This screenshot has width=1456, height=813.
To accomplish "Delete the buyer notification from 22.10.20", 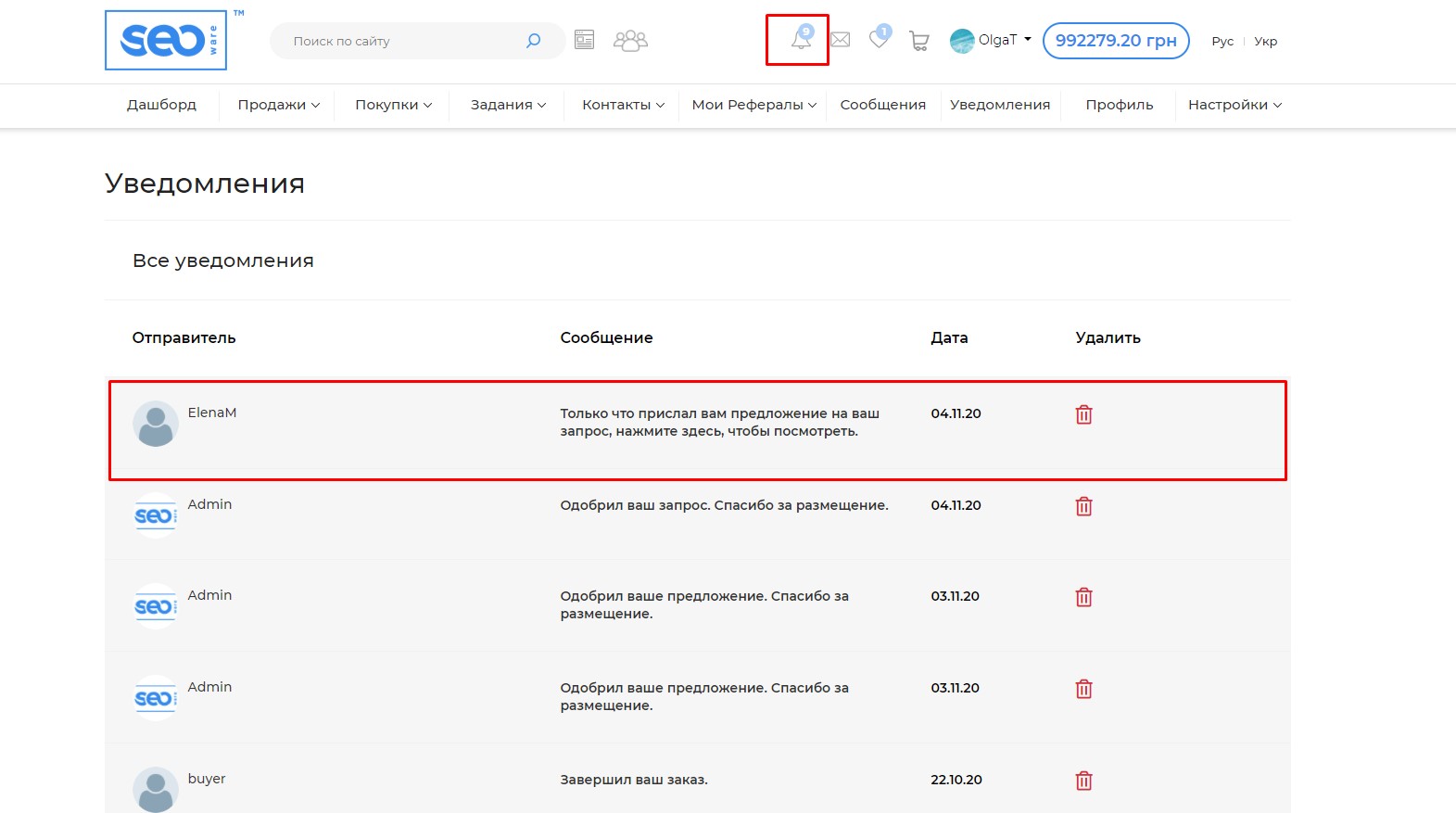I will coord(1083,781).
